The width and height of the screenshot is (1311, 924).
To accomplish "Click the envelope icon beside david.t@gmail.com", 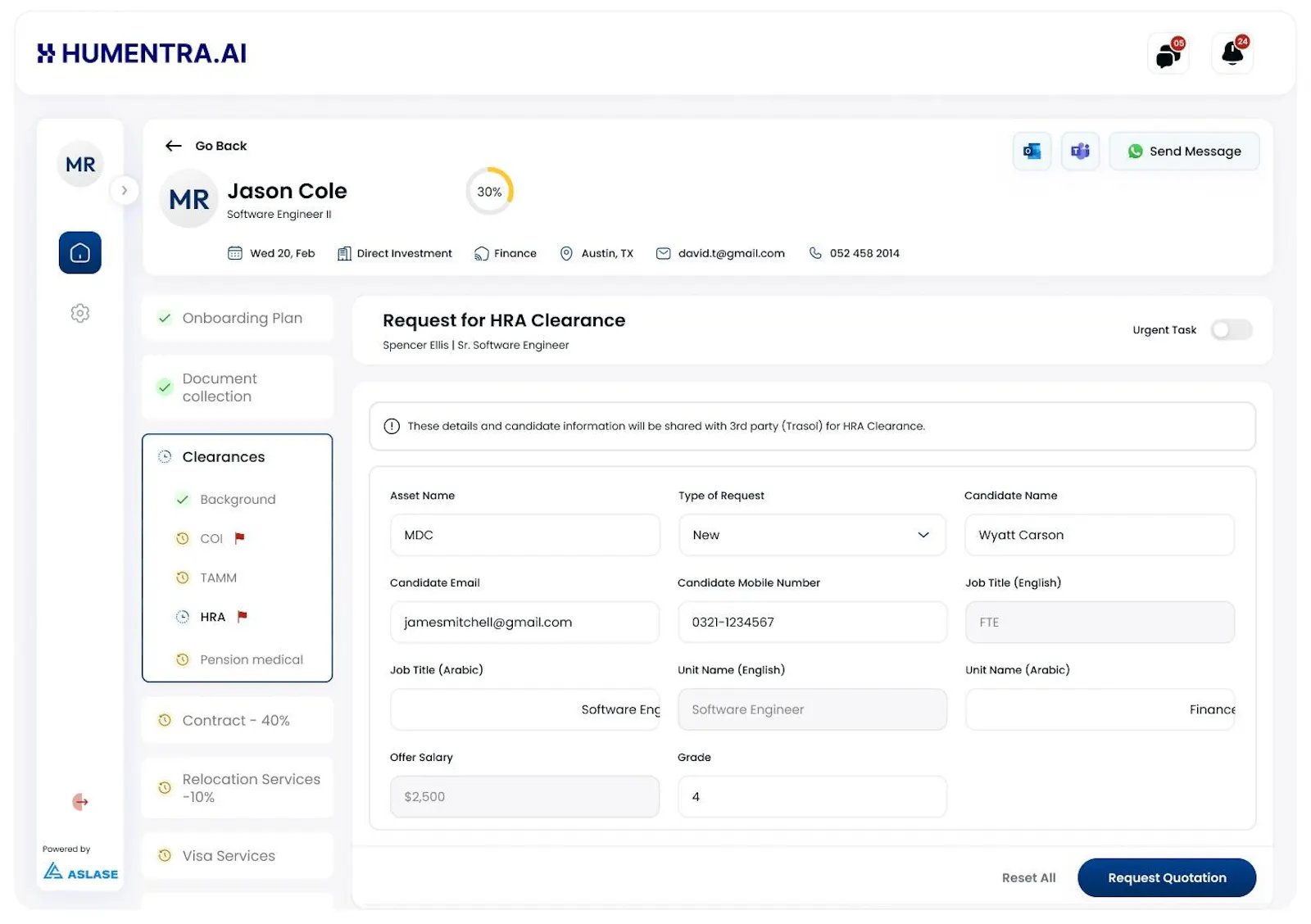I will pos(664,253).
